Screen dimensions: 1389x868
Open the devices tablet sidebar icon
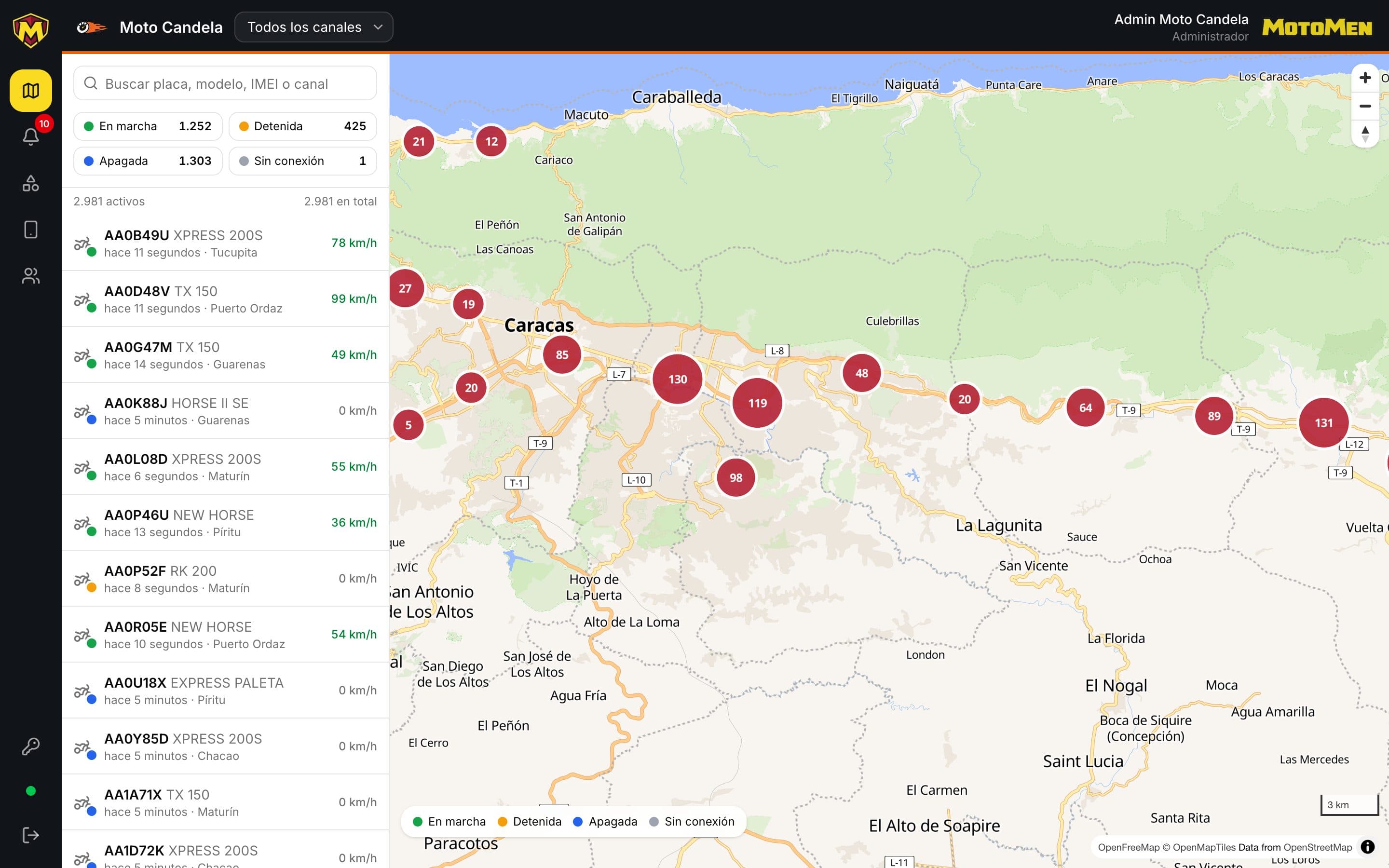[30, 230]
